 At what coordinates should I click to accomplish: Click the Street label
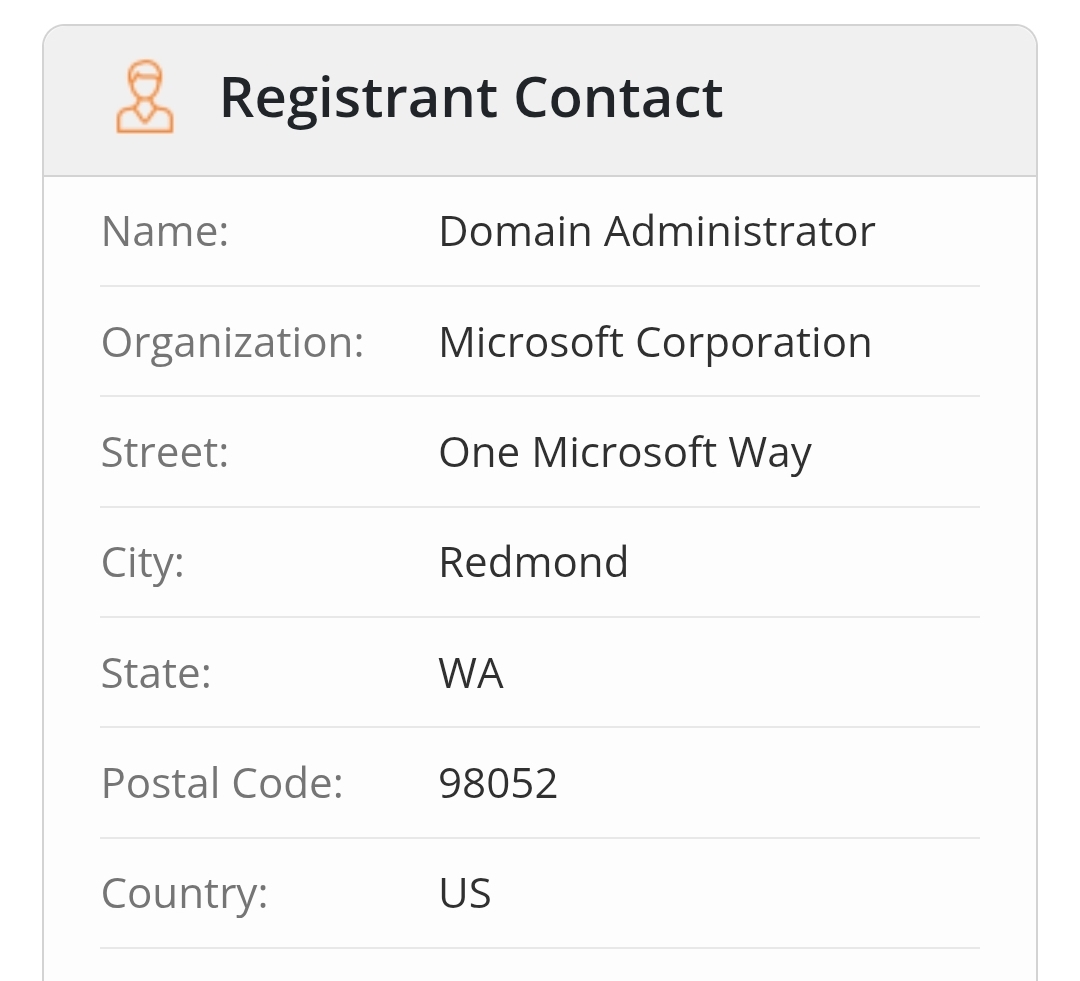click(x=165, y=453)
